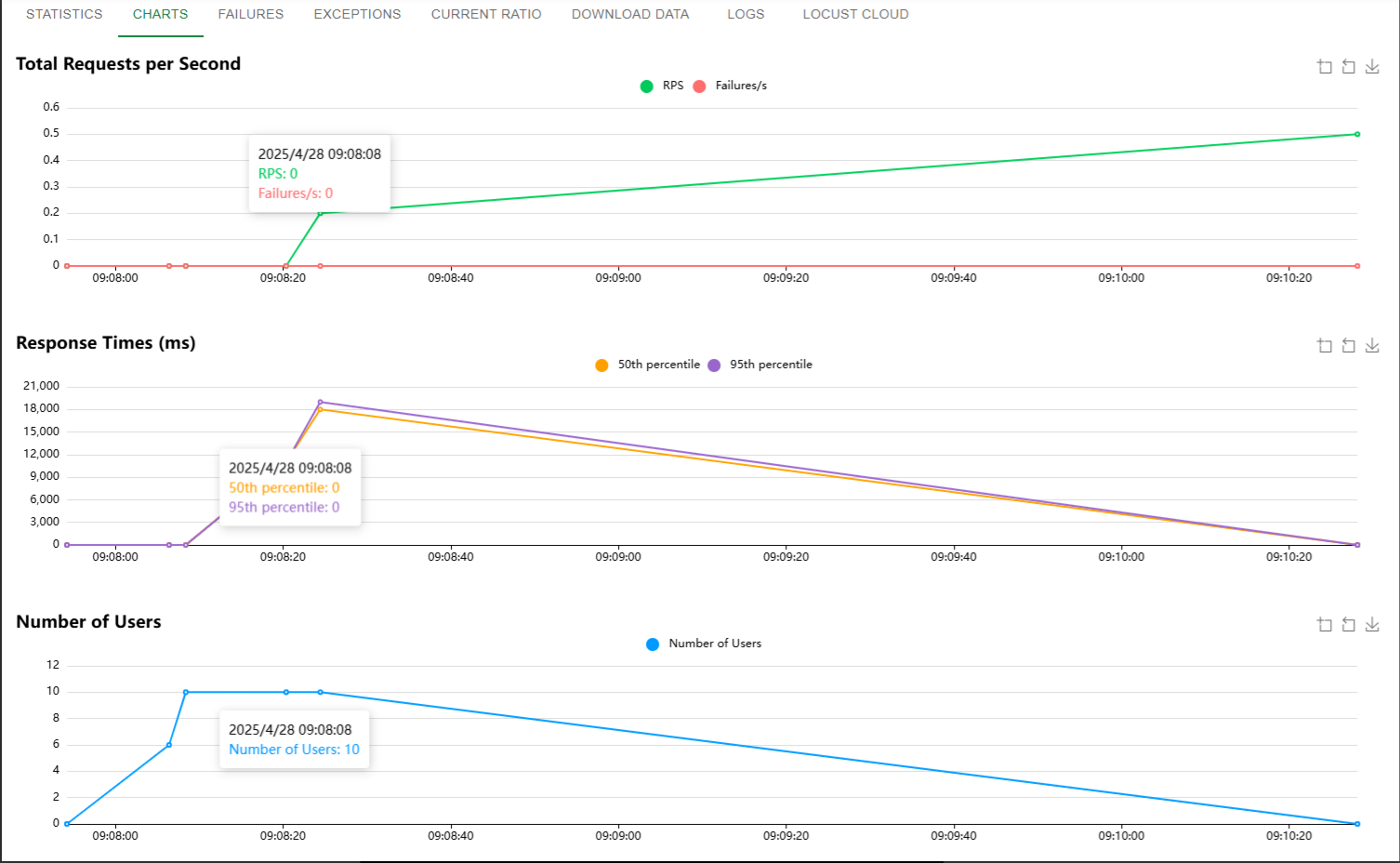
Task: Save the Number of Users chart image
Action: pyautogui.click(x=1372, y=624)
